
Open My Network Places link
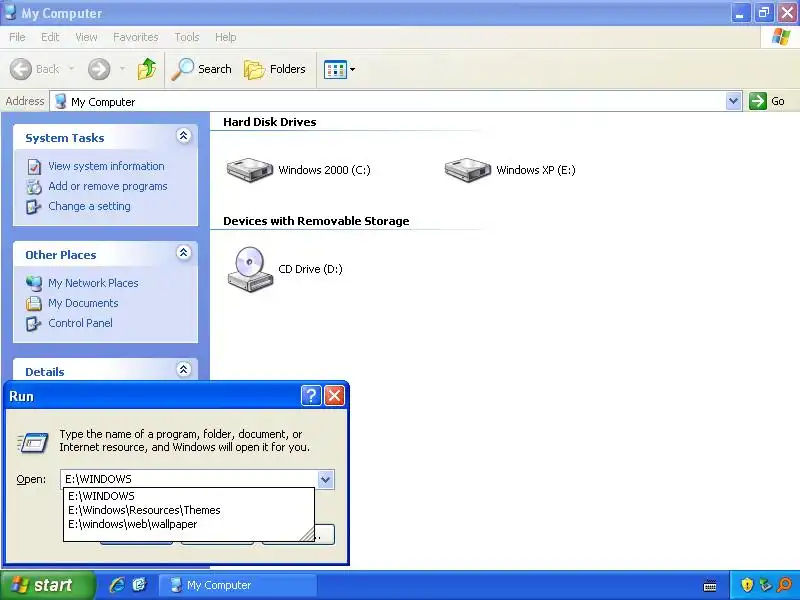[x=93, y=283]
